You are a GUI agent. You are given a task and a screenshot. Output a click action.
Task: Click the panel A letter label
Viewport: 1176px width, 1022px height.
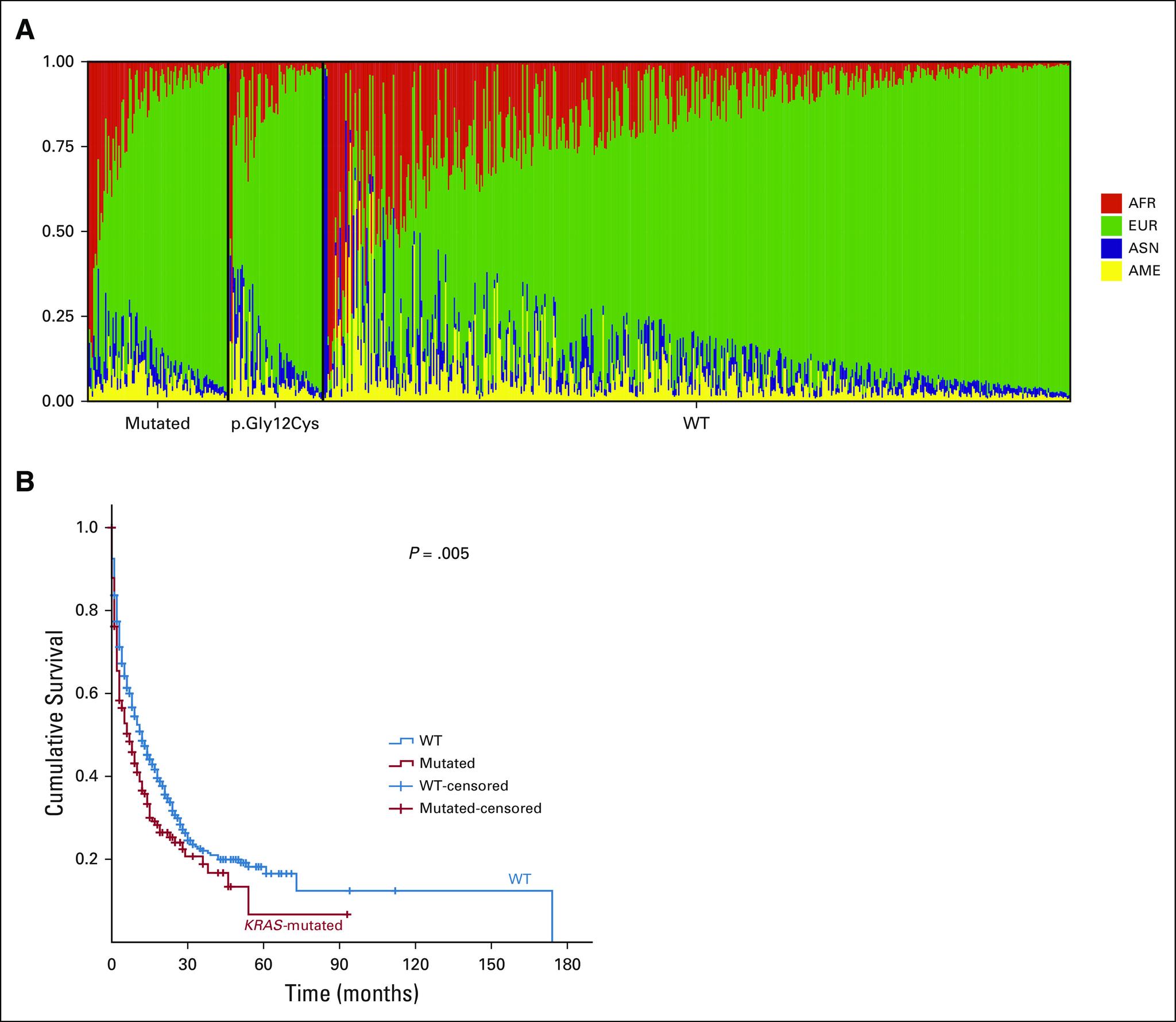click(x=25, y=30)
